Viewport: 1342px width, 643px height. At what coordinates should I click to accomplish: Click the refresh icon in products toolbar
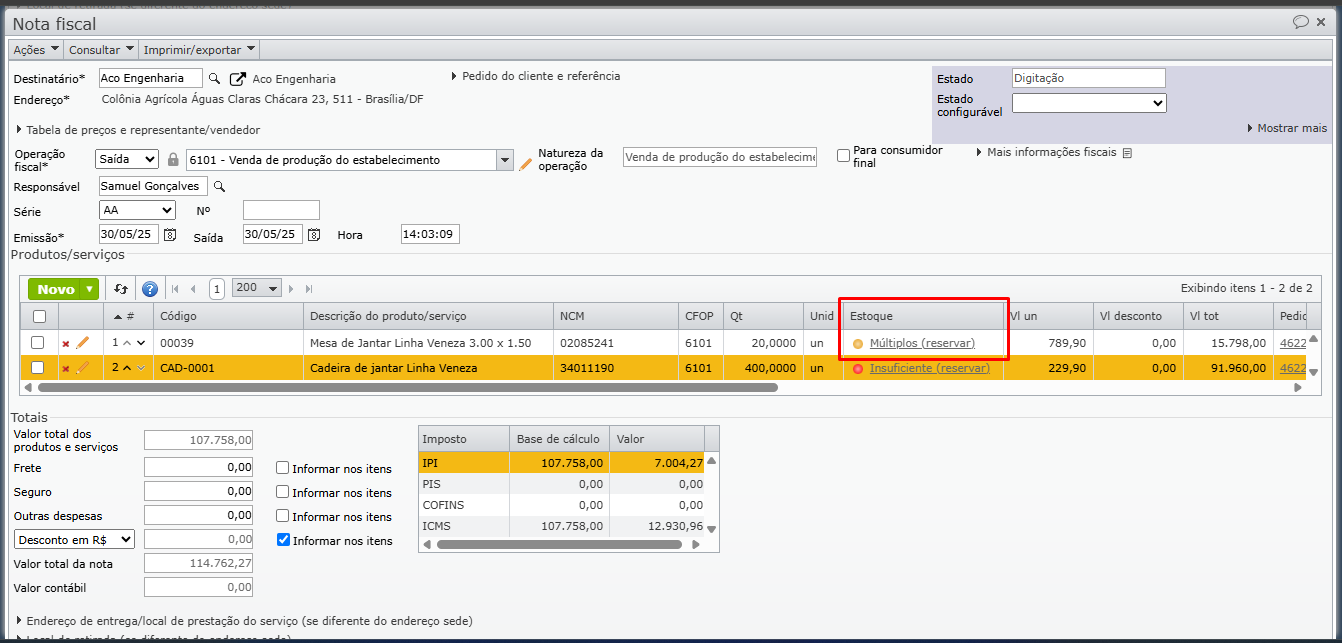click(x=121, y=289)
